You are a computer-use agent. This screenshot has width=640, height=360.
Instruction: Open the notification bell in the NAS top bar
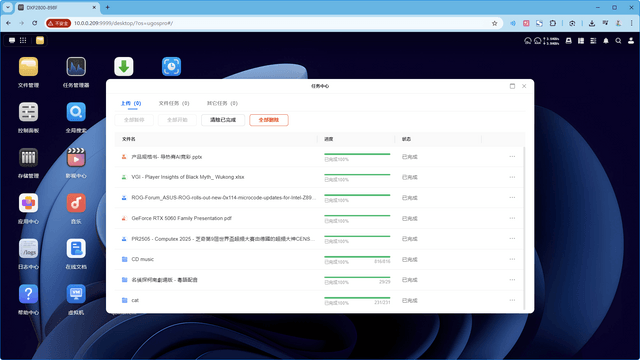pos(606,41)
